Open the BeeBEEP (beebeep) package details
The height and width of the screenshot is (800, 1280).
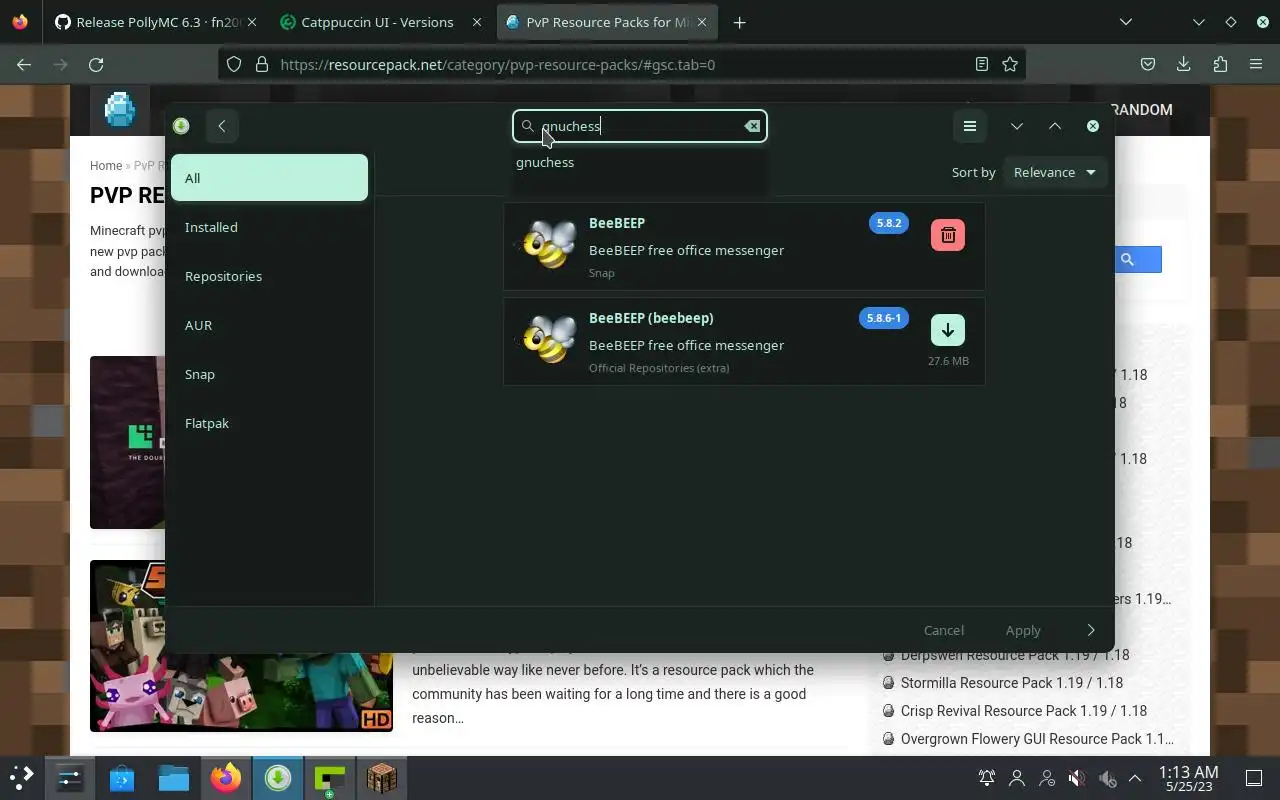click(744, 341)
